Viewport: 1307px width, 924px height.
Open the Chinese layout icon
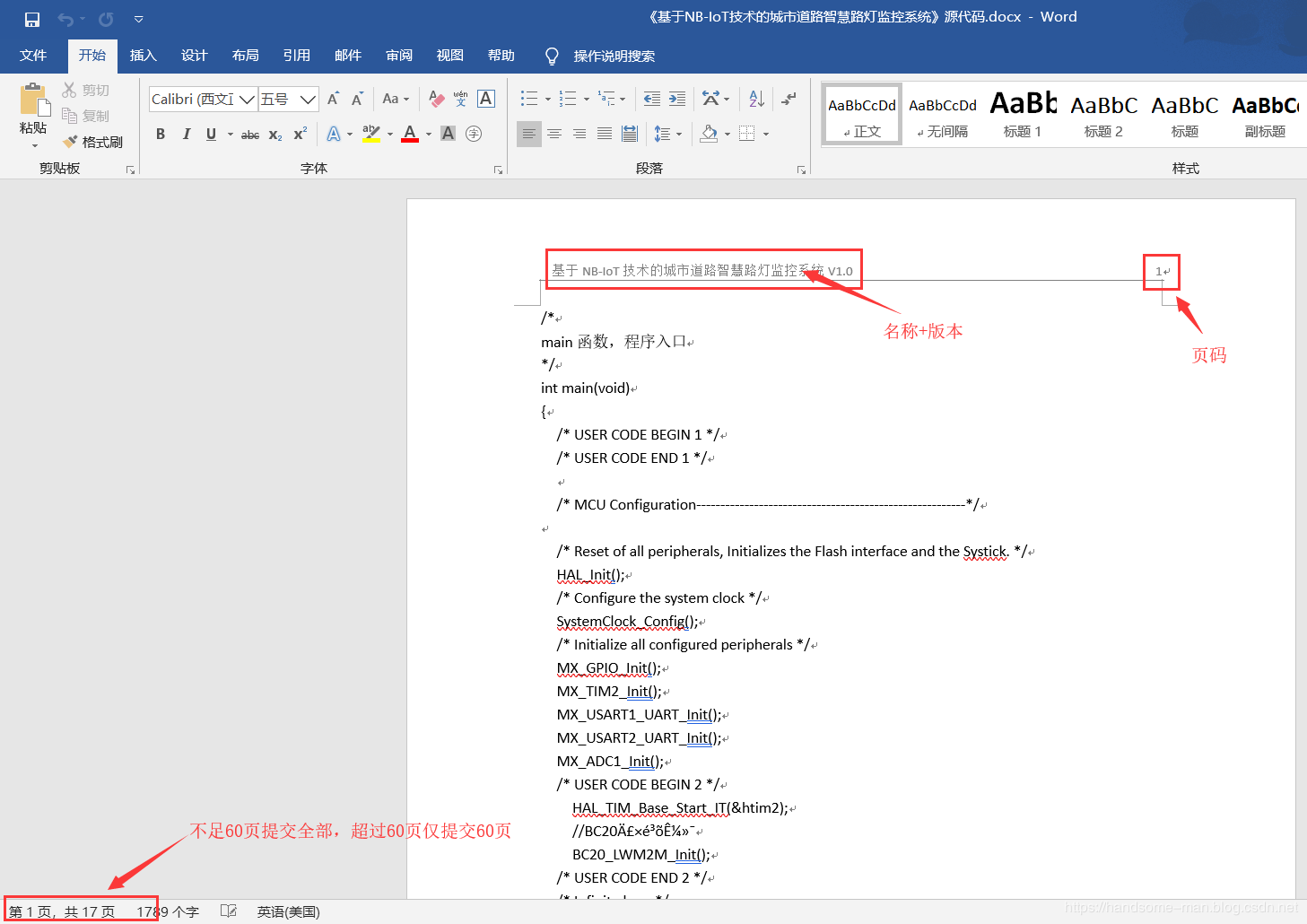coord(711,99)
